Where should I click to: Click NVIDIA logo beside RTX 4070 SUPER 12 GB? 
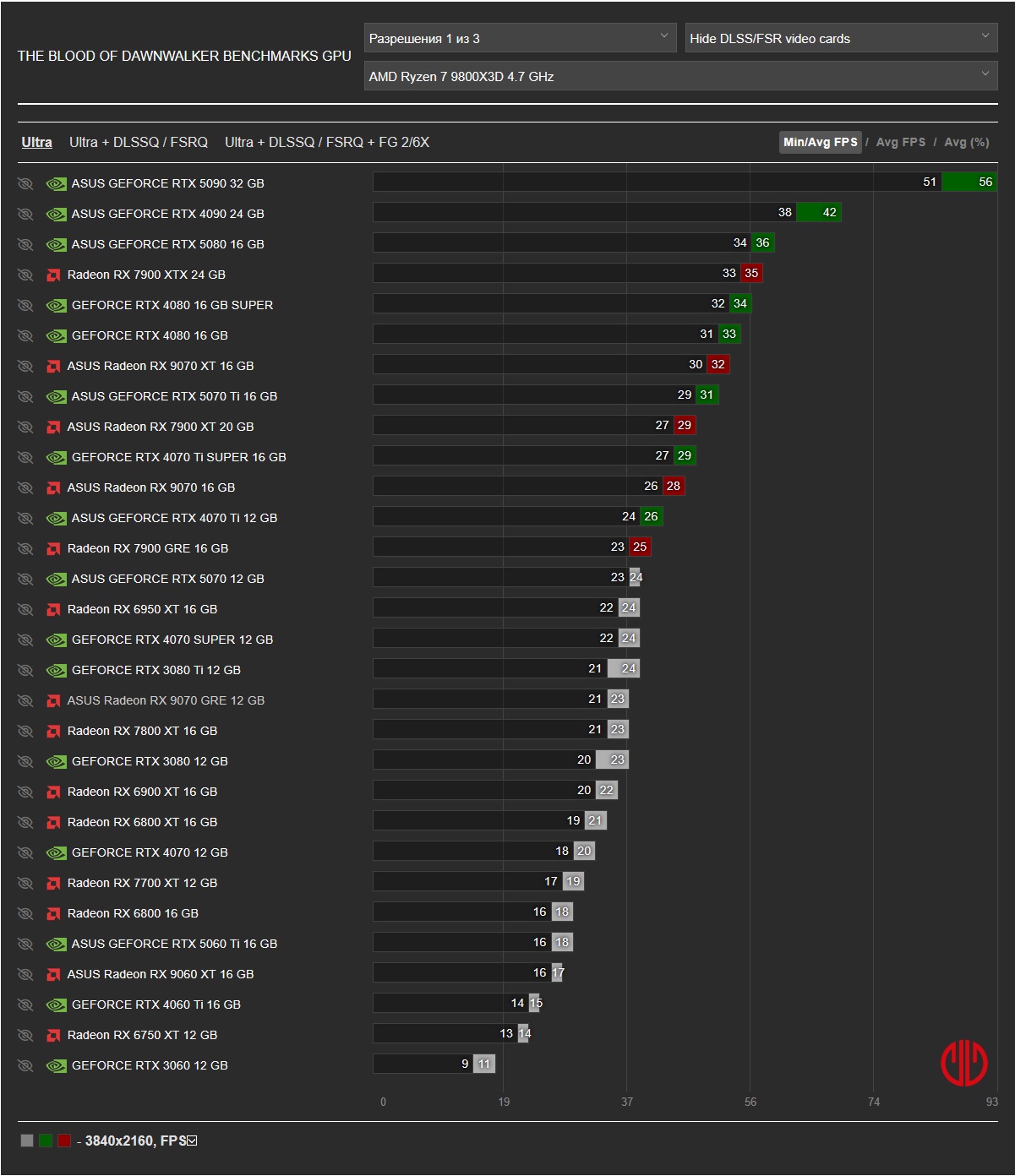point(57,640)
